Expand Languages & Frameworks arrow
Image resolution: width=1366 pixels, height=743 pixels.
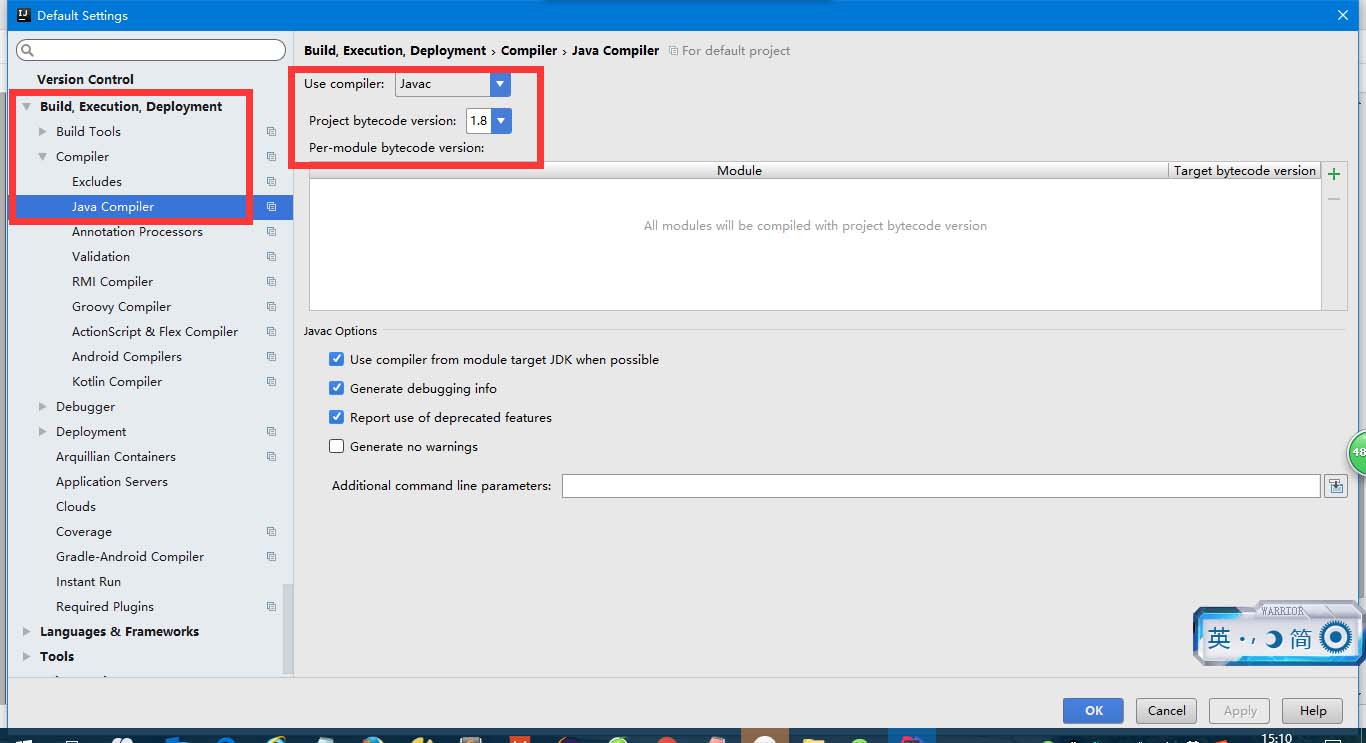coord(27,632)
